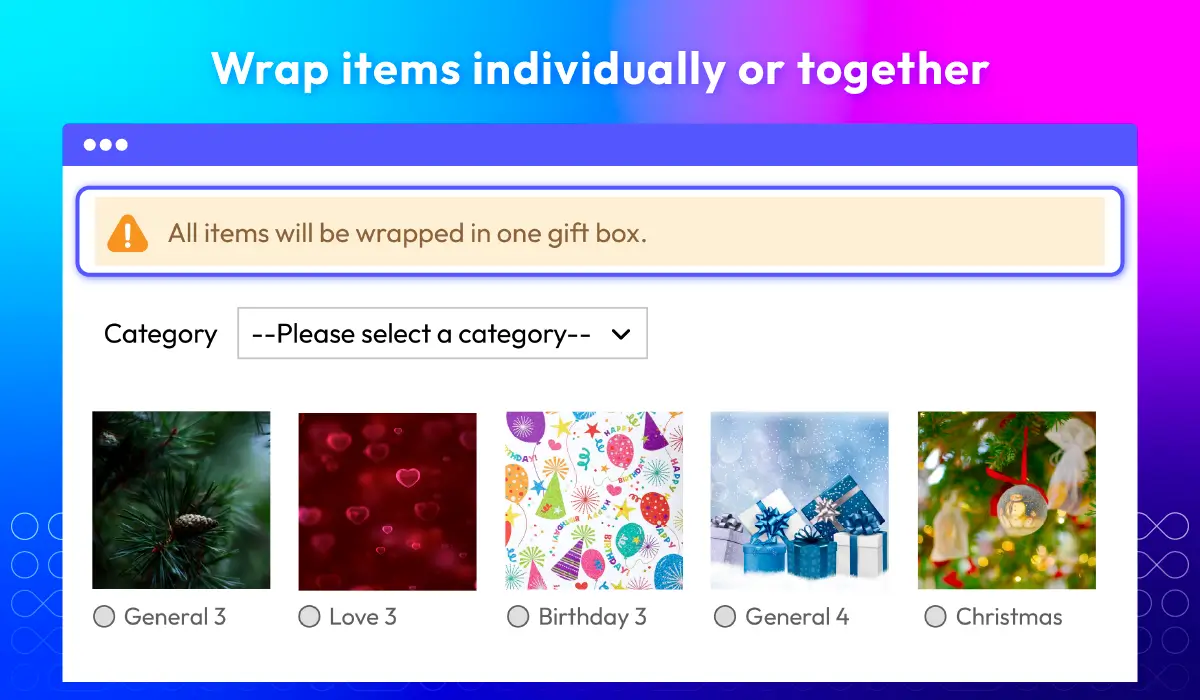The height and width of the screenshot is (700, 1200).
Task: Click the dropdown chevron arrow
Action: click(x=621, y=334)
